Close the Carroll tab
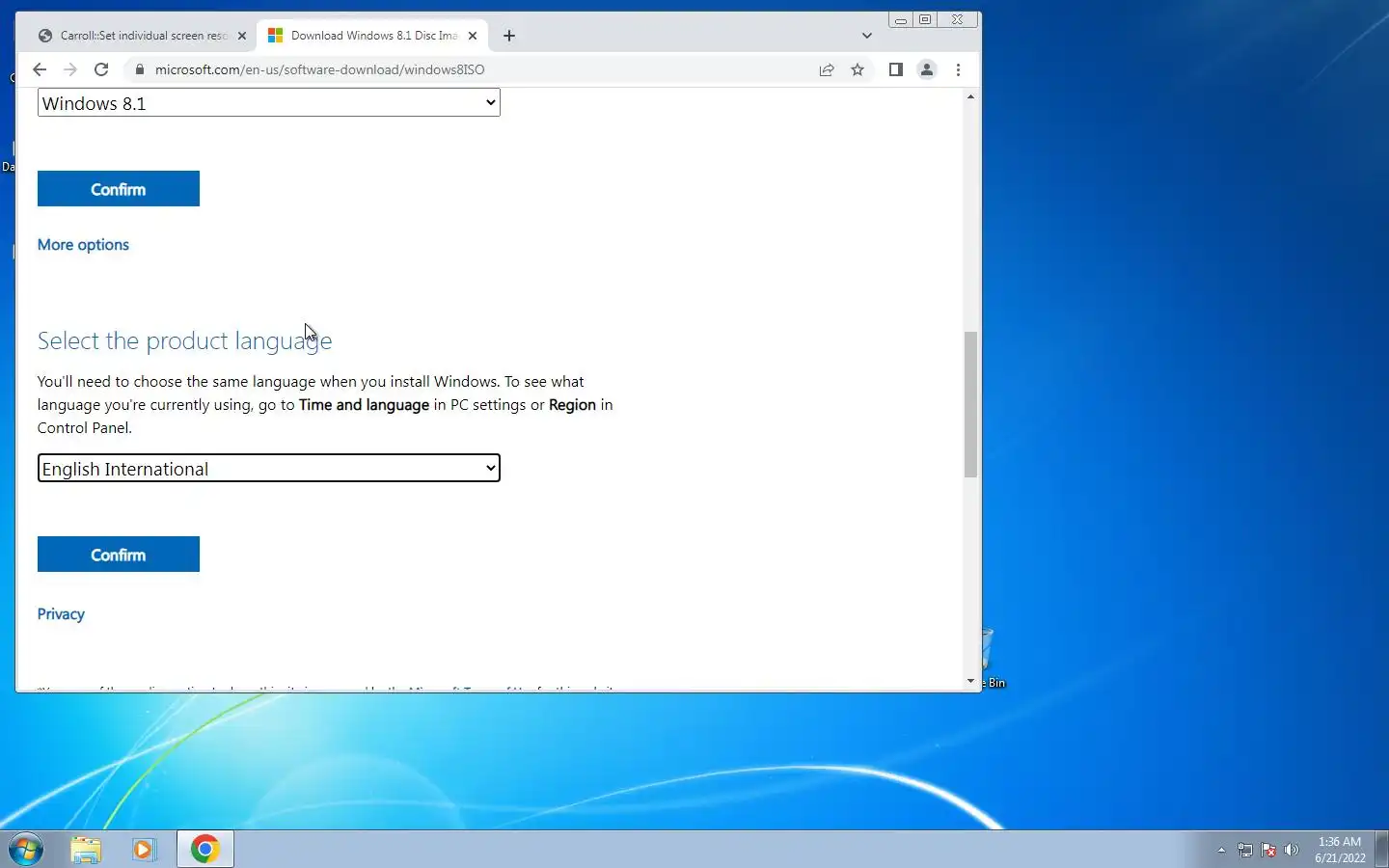 pos(242,36)
